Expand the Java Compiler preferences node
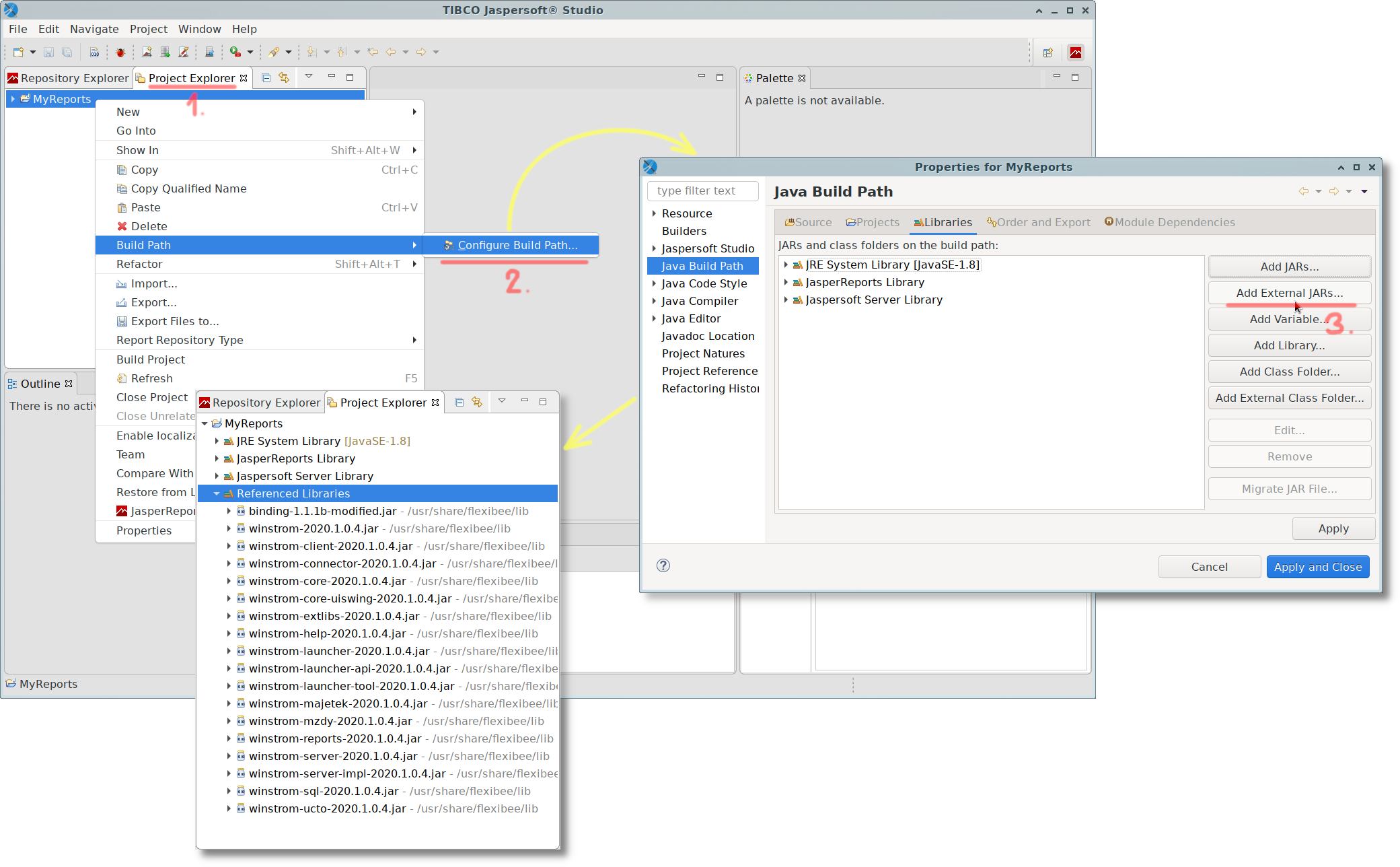This screenshot has height=867, width=1400. pyautogui.click(x=654, y=301)
